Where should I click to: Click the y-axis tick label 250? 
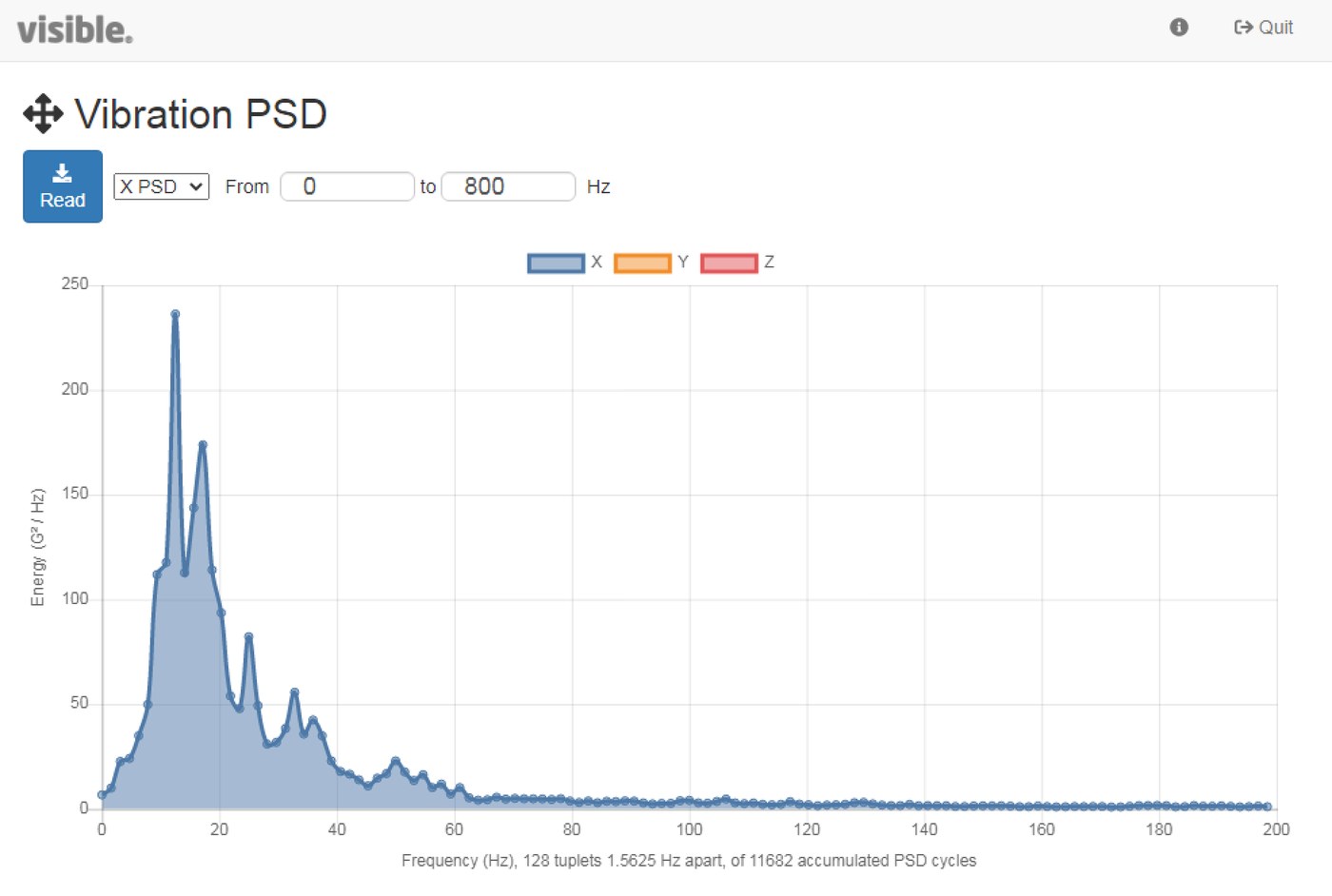[75, 283]
